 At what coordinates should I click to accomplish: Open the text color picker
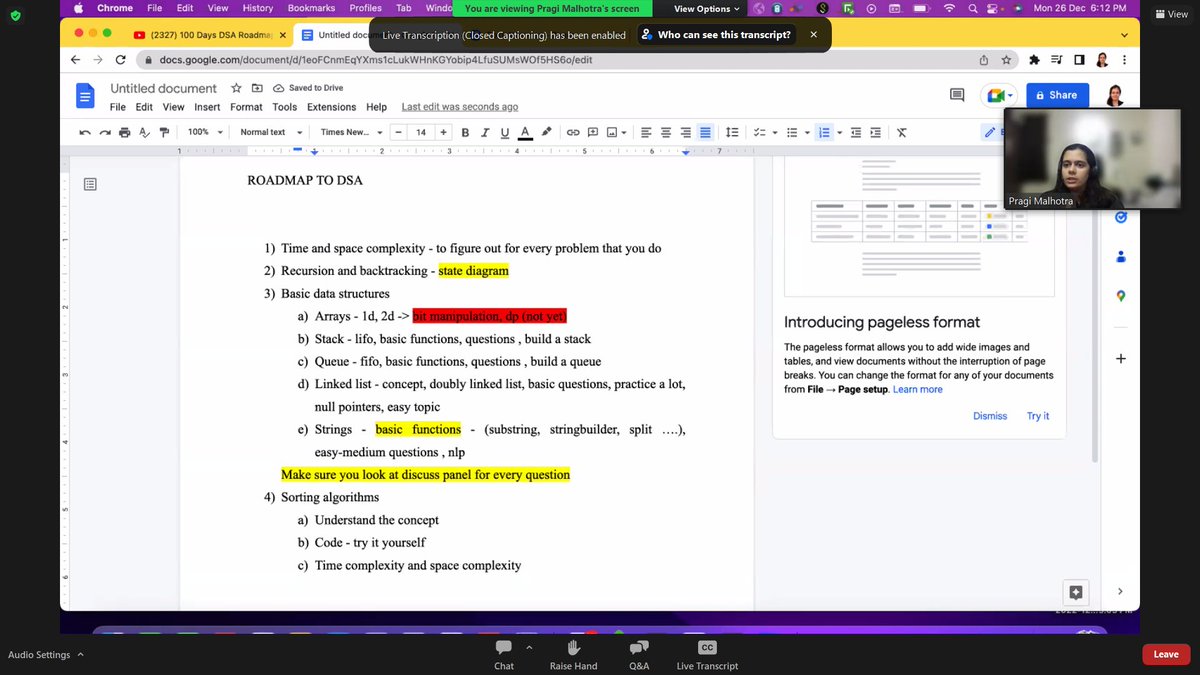click(525, 132)
